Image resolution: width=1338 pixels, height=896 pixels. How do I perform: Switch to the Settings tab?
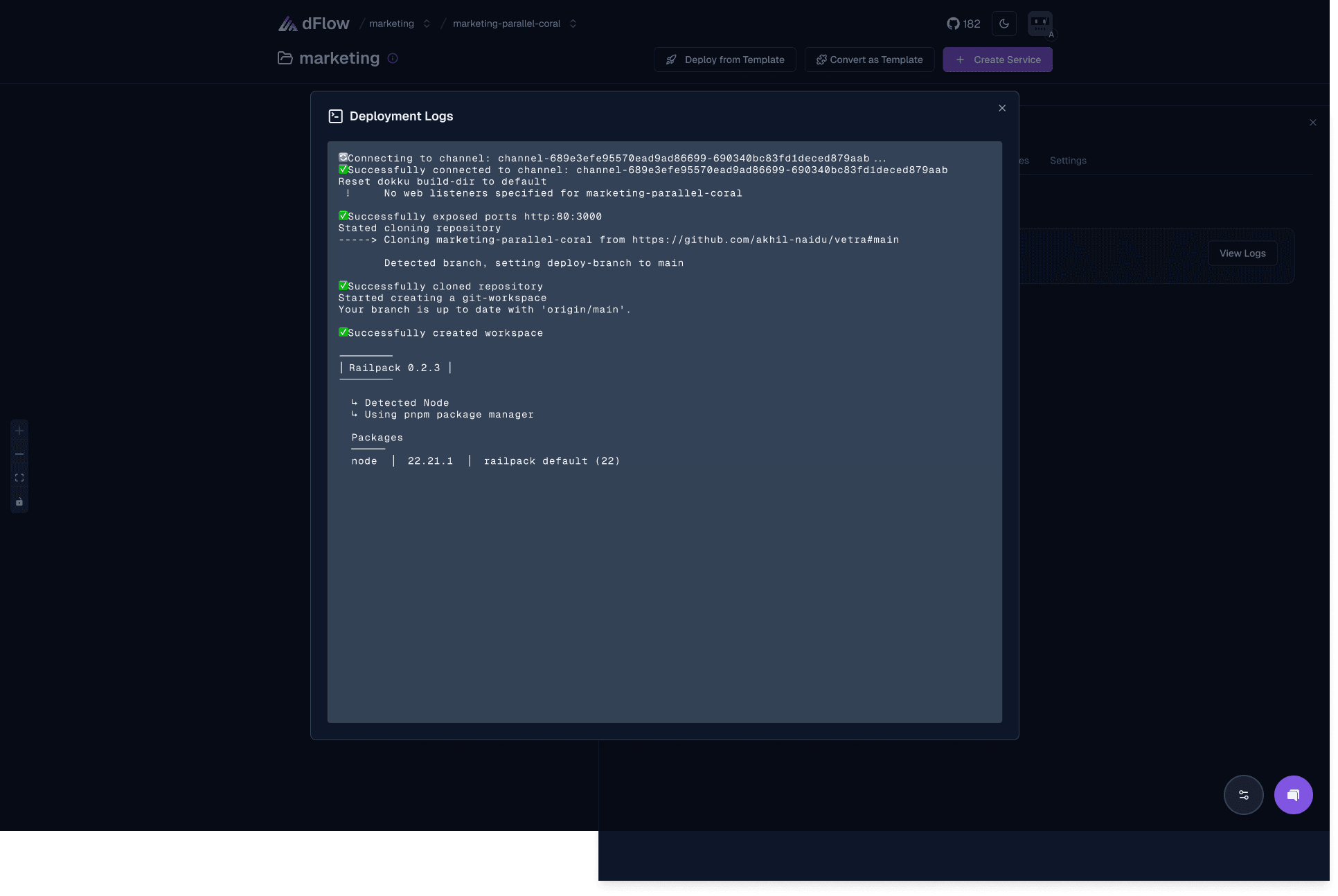coord(1067,160)
